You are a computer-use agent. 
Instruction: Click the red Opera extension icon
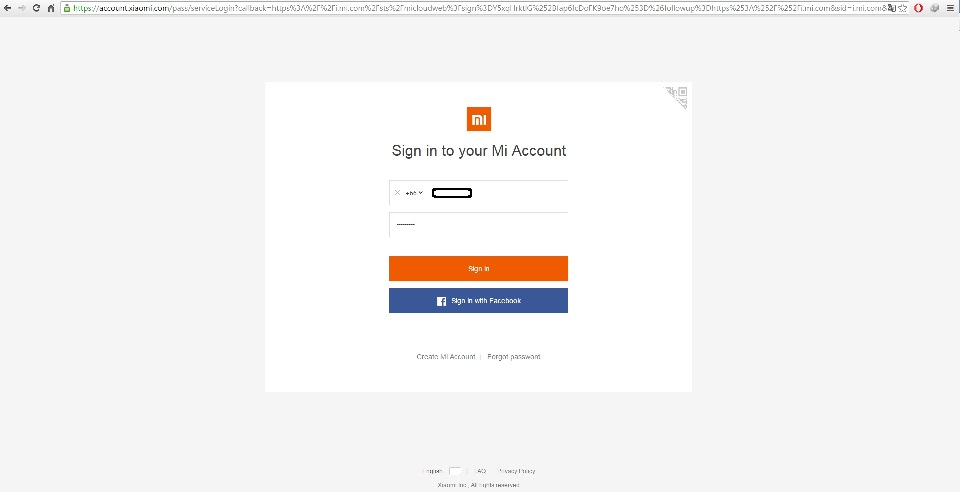918,8
